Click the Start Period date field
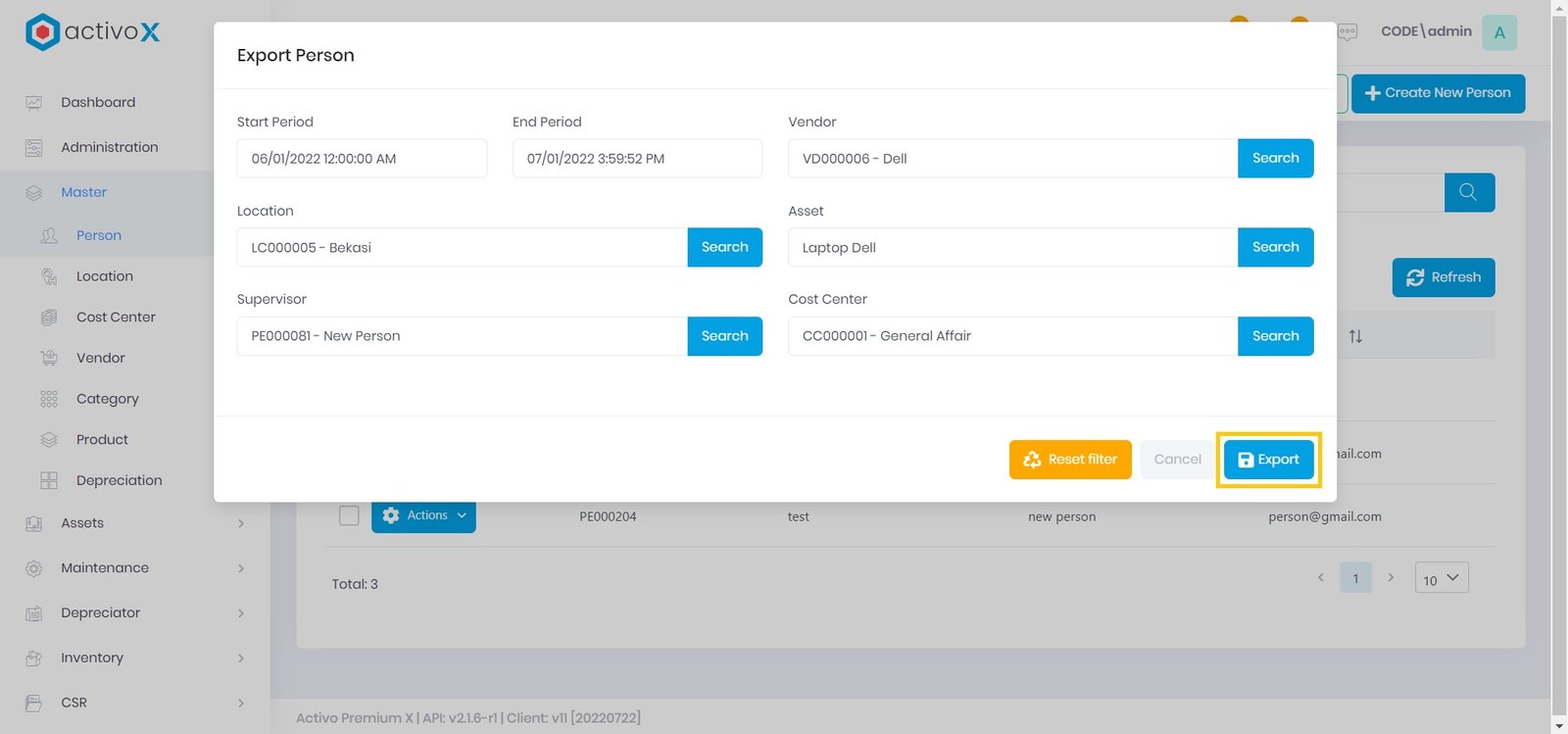This screenshot has height=734, width=1568. click(x=362, y=159)
